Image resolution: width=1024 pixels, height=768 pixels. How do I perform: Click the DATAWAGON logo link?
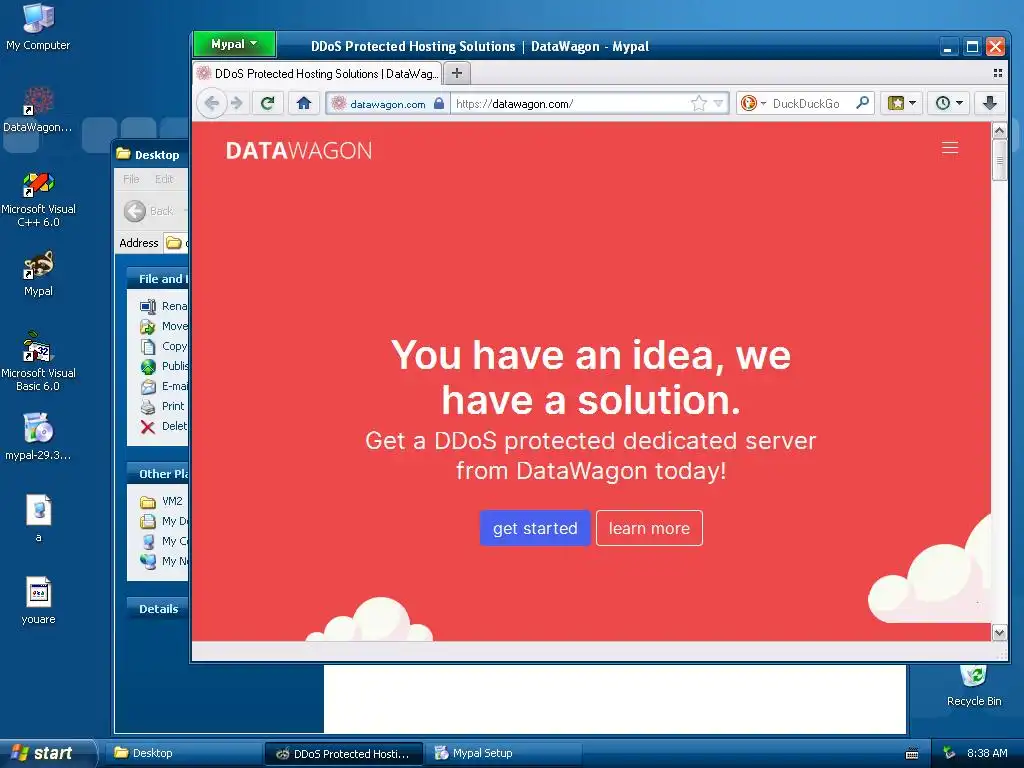(299, 151)
